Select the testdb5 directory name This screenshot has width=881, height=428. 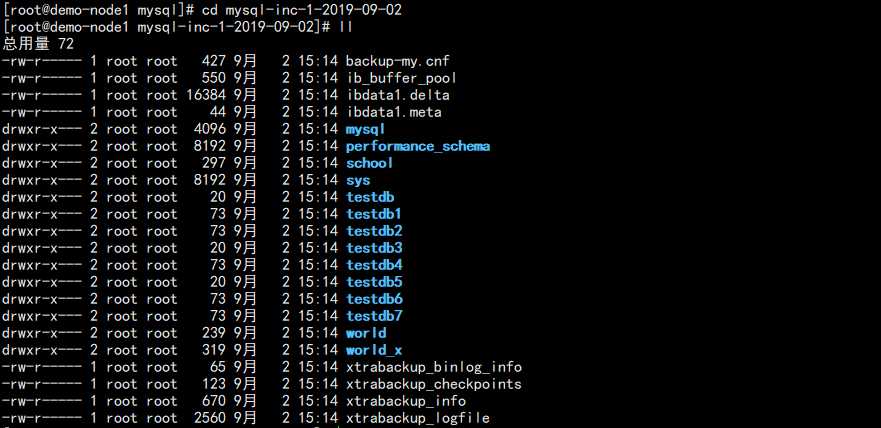pyautogui.click(x=373, y=282)
